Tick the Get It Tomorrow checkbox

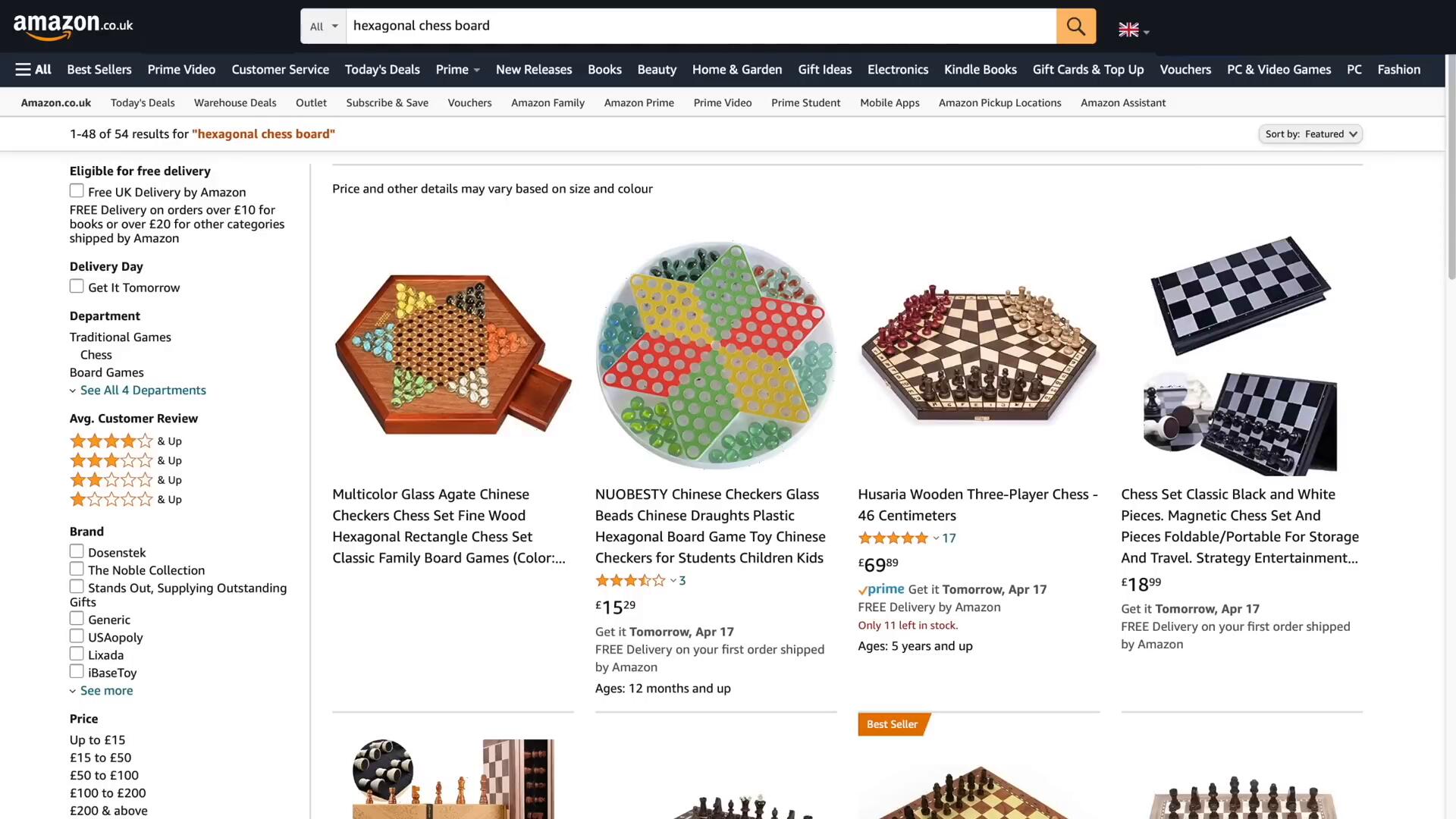pyautogui.click(x=77, y=287)
